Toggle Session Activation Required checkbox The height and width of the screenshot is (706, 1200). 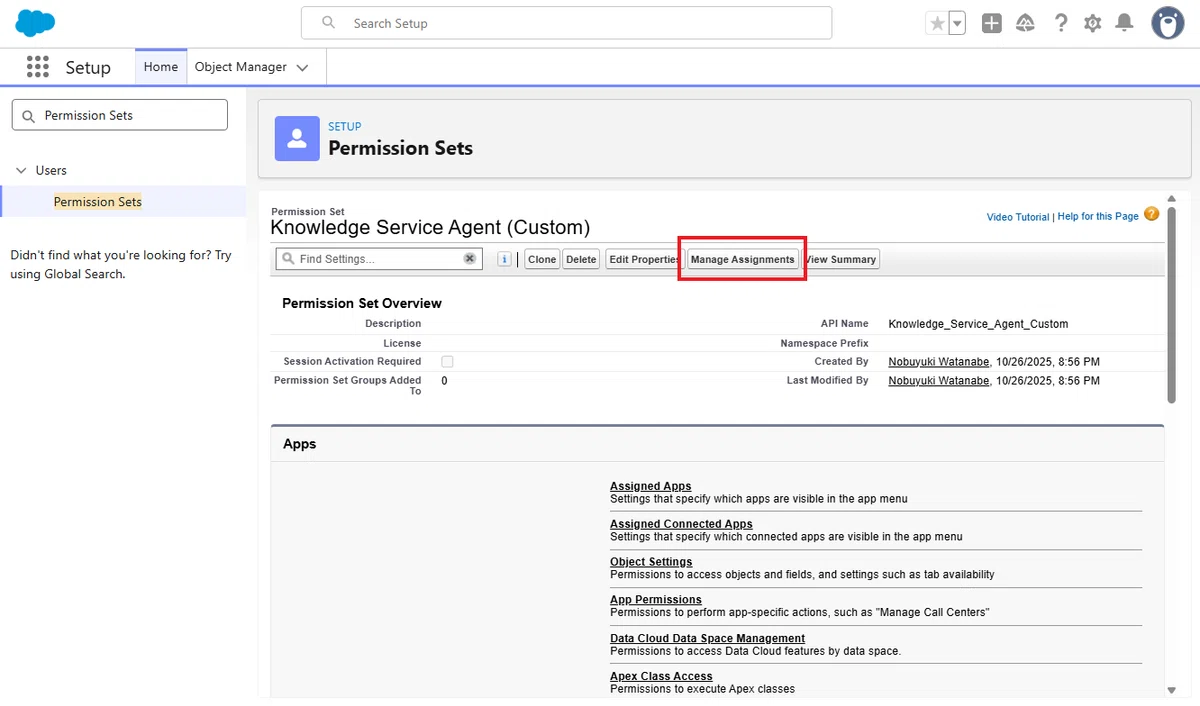(447, 362)
